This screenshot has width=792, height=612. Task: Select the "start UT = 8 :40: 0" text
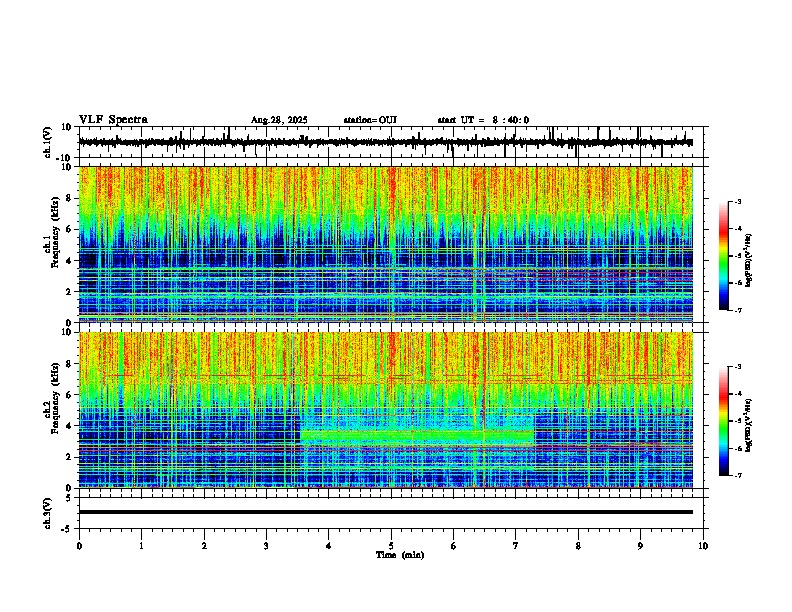coord(483,120)
